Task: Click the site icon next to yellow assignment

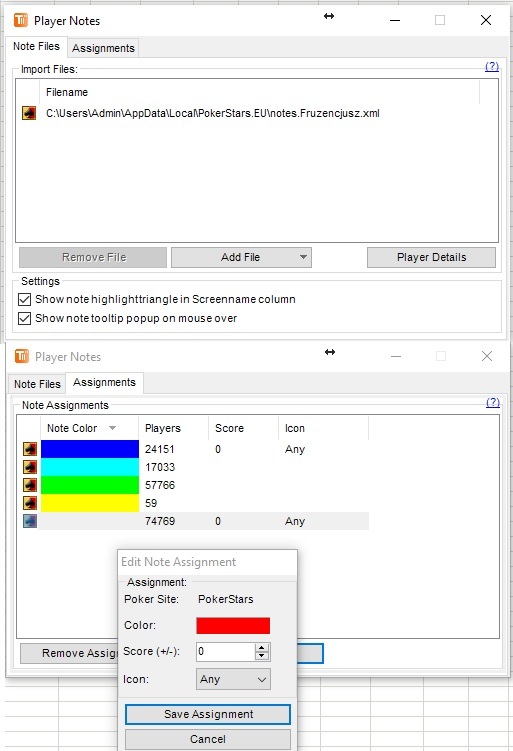Action: click(x=30, y=503)
